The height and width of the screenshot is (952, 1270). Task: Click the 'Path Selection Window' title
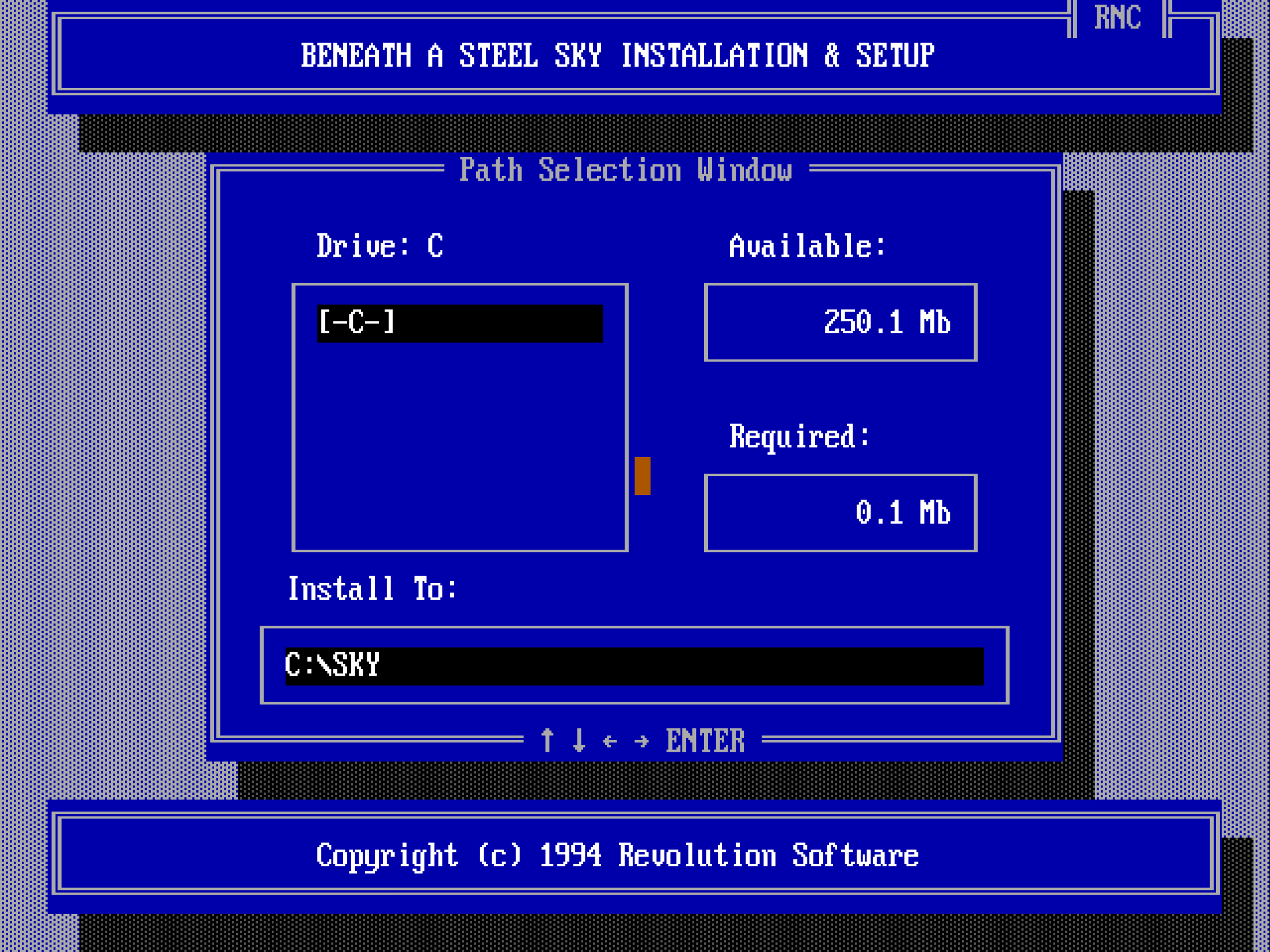(626, 170)
